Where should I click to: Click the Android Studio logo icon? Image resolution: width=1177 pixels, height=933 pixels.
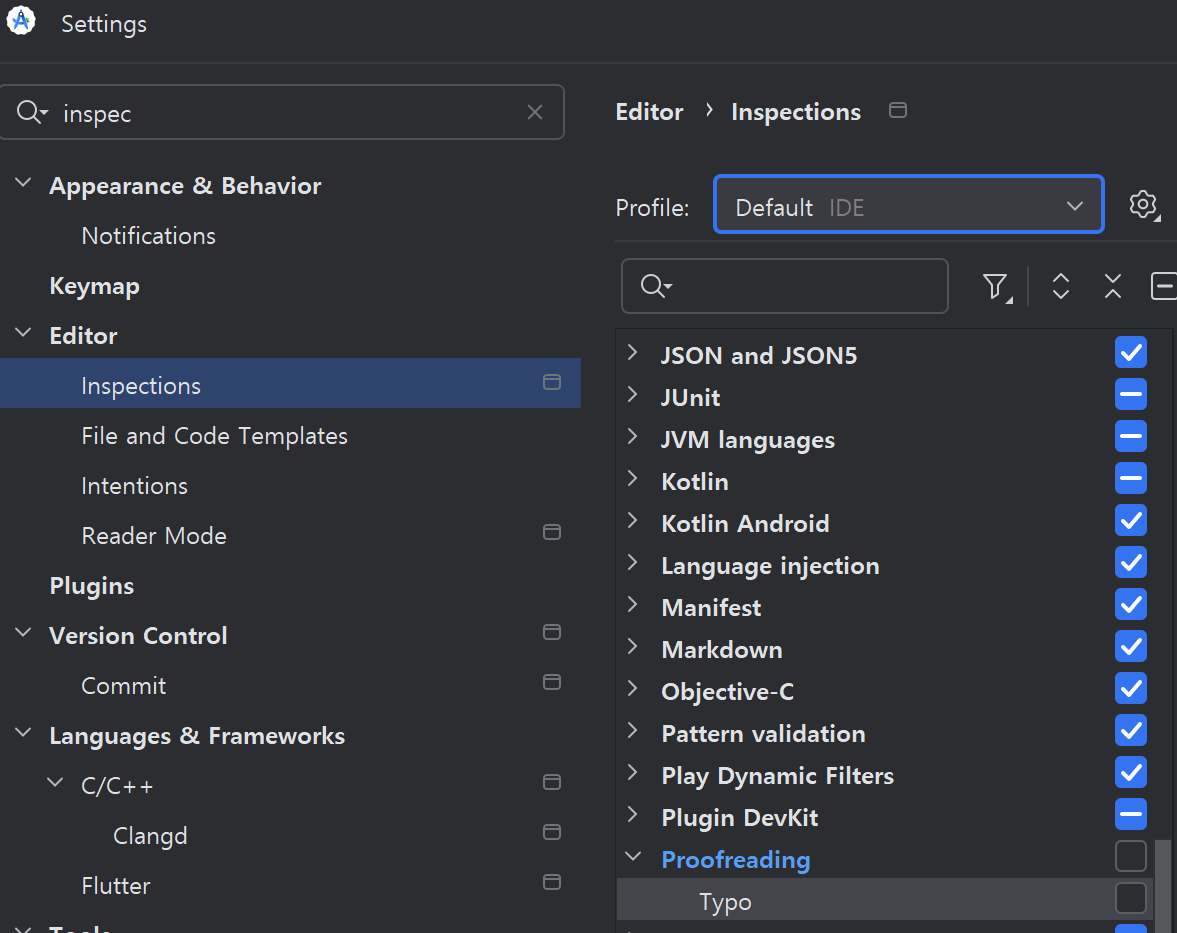[x=21, y=22]
